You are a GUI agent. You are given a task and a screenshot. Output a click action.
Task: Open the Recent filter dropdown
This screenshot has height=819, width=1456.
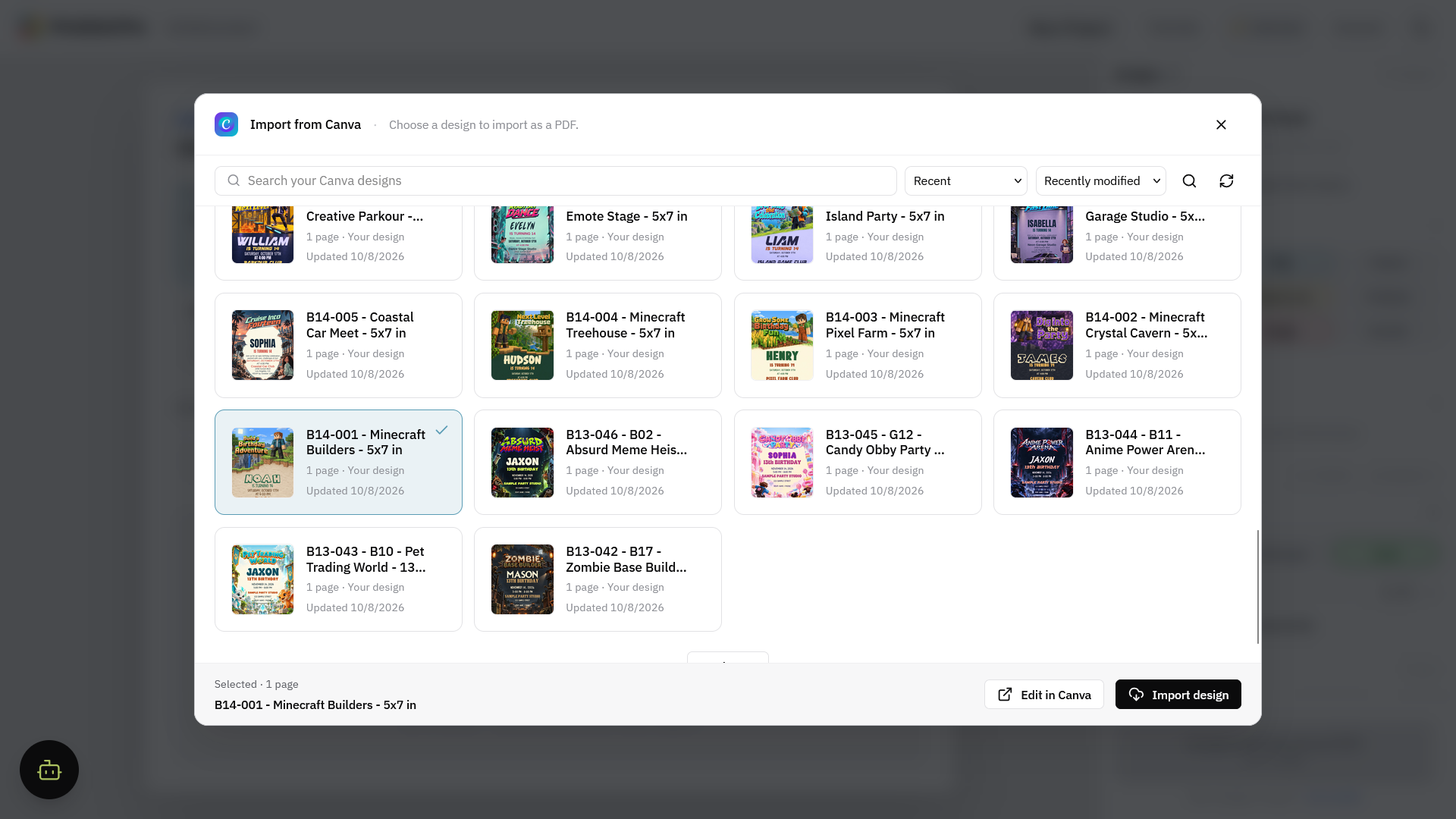click(965, 180)
